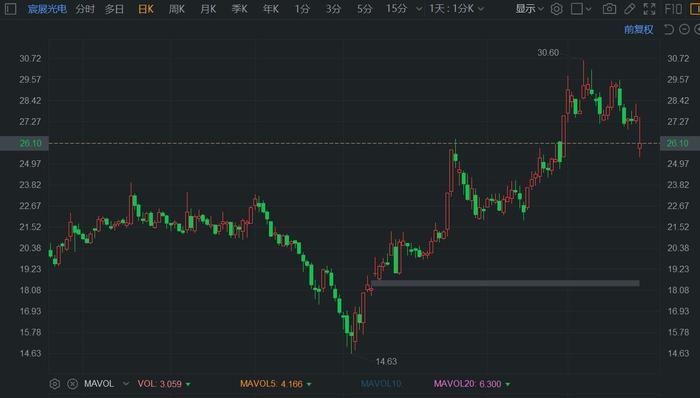Expand the 显示 dropdown menu
The width and height of the screenshot is (700, 398).
[529, 8]
